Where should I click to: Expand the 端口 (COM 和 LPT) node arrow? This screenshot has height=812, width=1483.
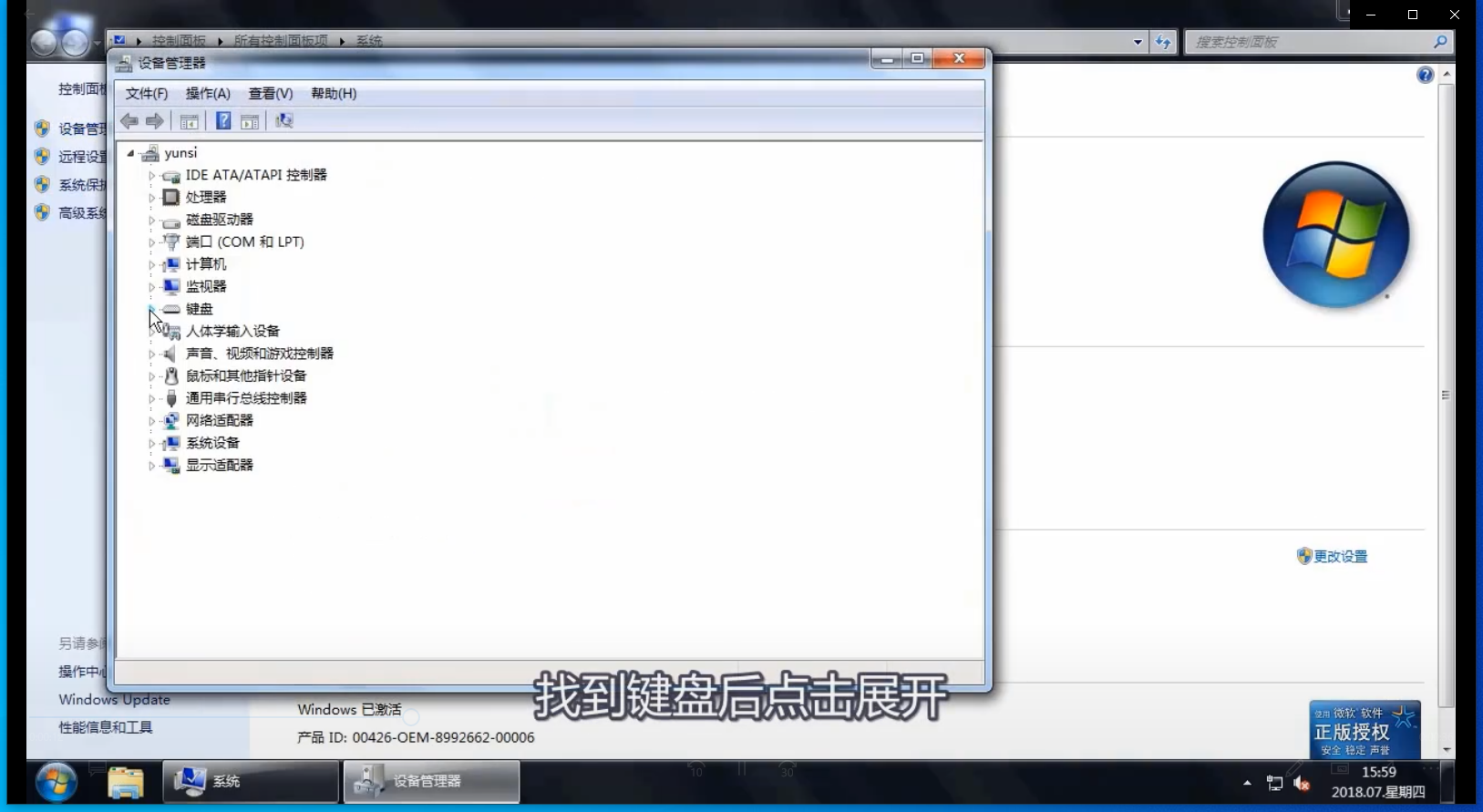[x=151, y=242]
